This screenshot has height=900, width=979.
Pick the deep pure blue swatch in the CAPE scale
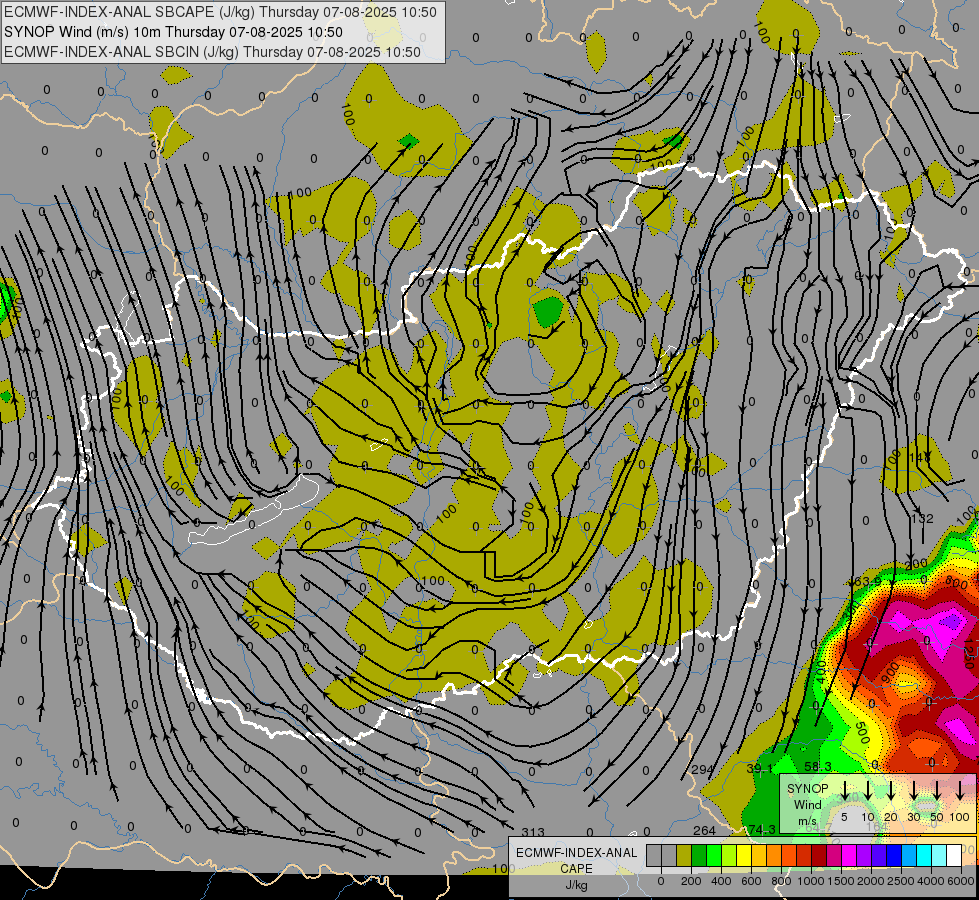[x=893, y=855]
